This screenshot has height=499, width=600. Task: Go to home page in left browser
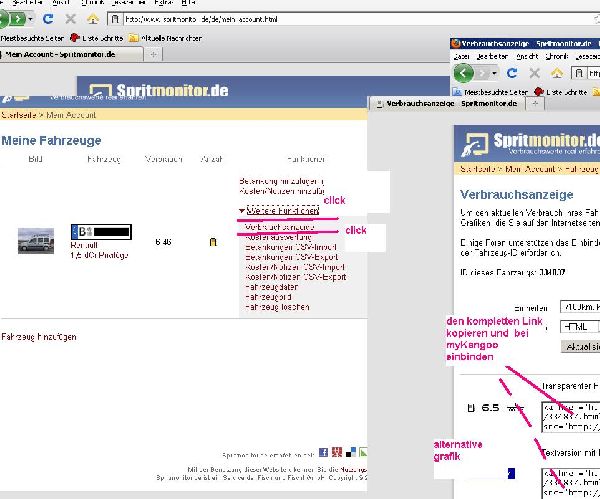pyautogui.click(x=93, y=19)
